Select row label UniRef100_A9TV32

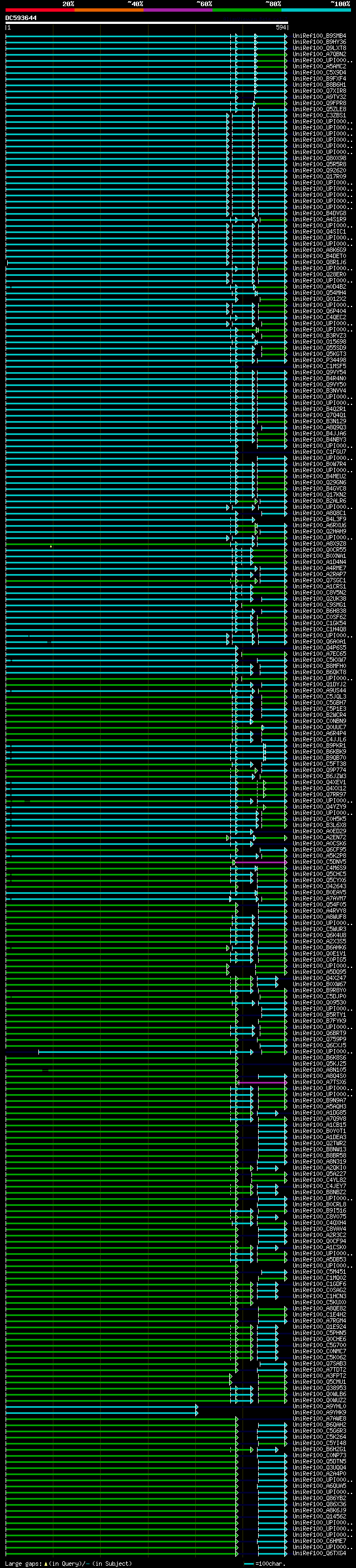pos(319,97)
